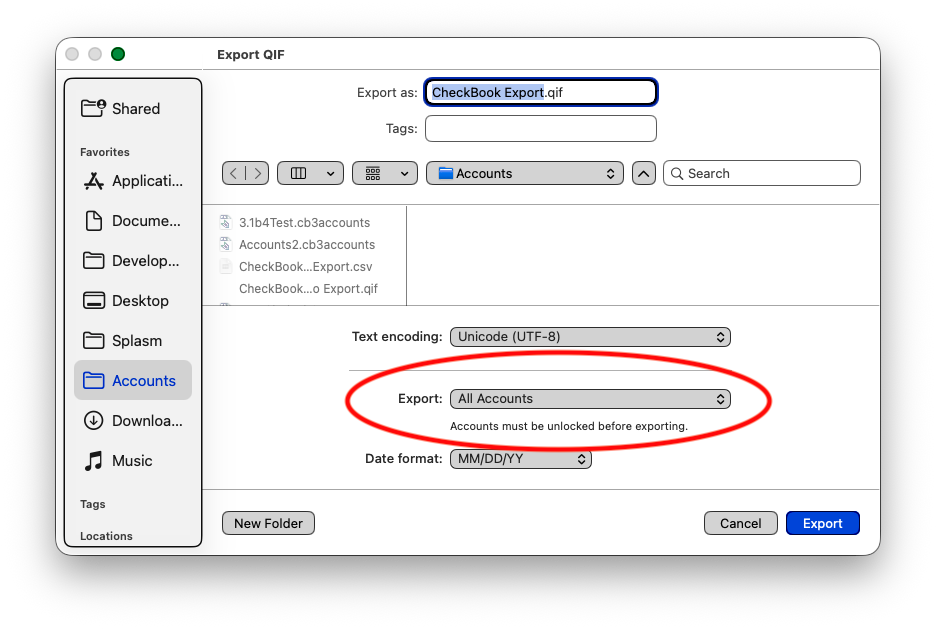
Task: Open the grouping options dropdown chevron
Action: coord(405,174)
